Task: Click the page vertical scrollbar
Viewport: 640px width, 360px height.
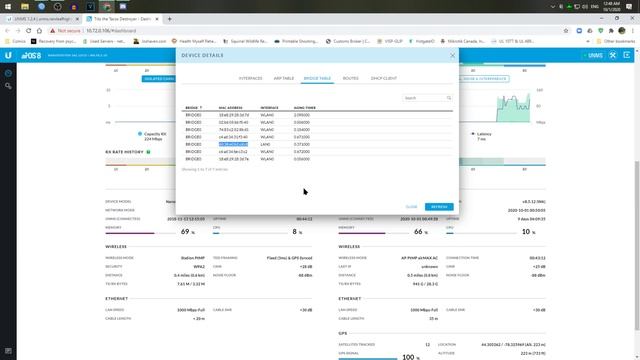Action: [637, 245]
